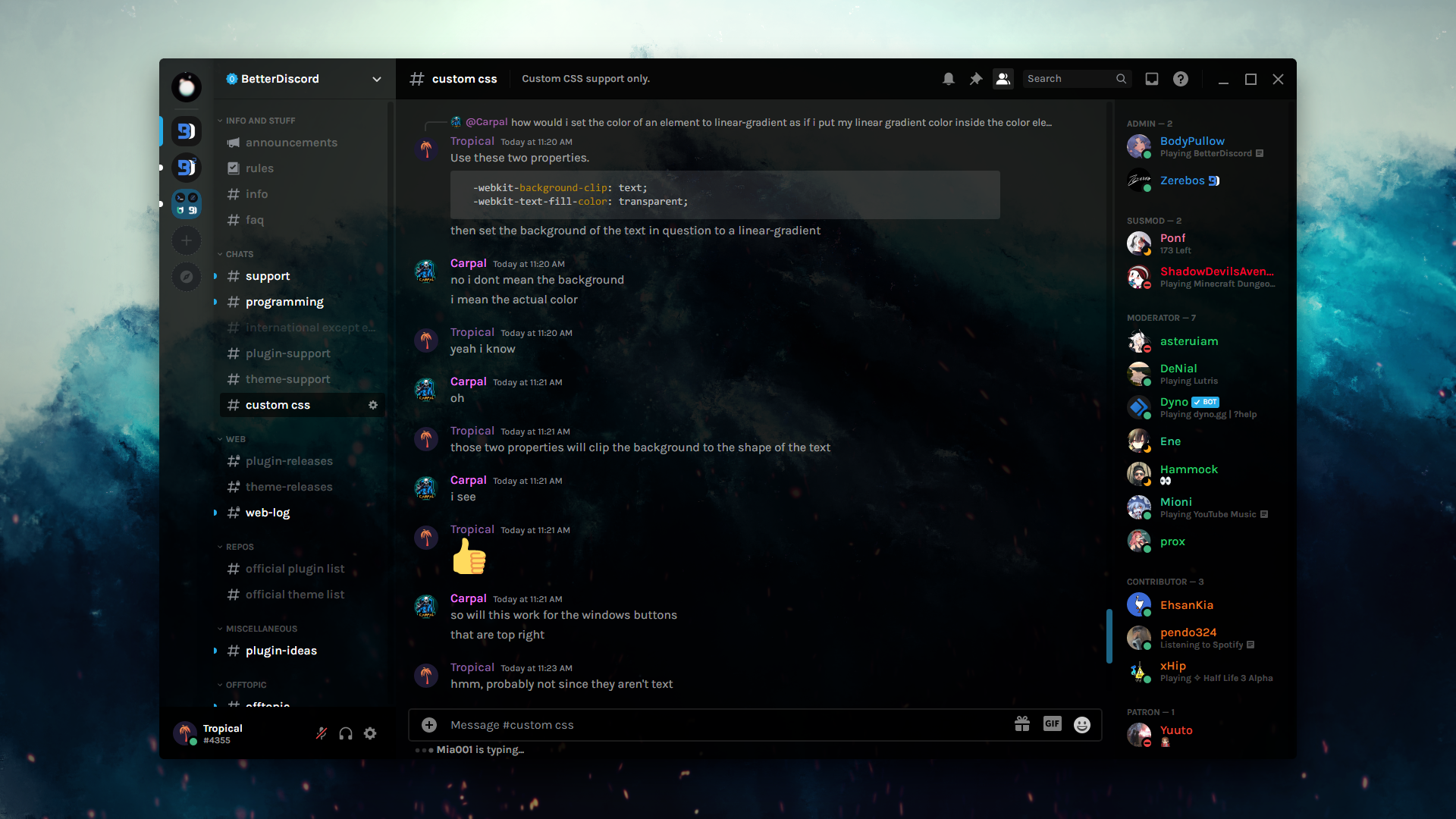Expand the plugin-ideas channel entry
Image resolution: width=1456 pixels, height=819 pixels.
[216, 650]
